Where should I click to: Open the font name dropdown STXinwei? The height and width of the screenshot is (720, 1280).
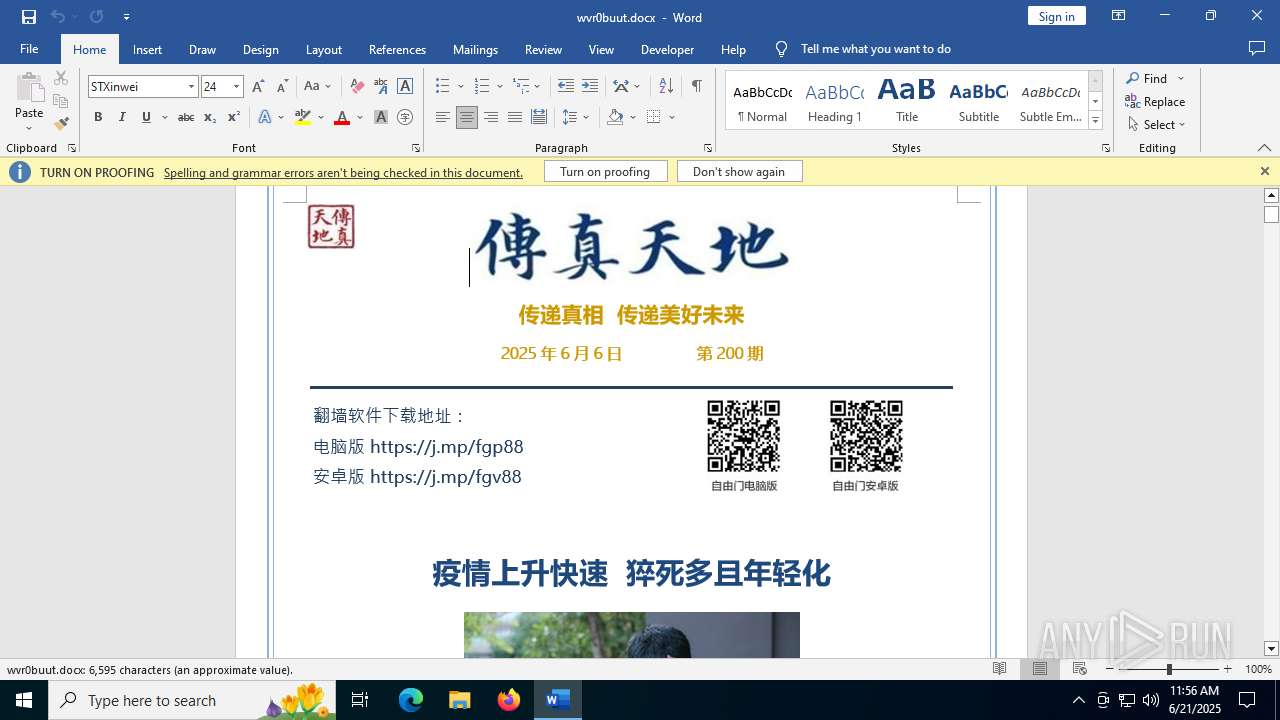tap(191, 87)
